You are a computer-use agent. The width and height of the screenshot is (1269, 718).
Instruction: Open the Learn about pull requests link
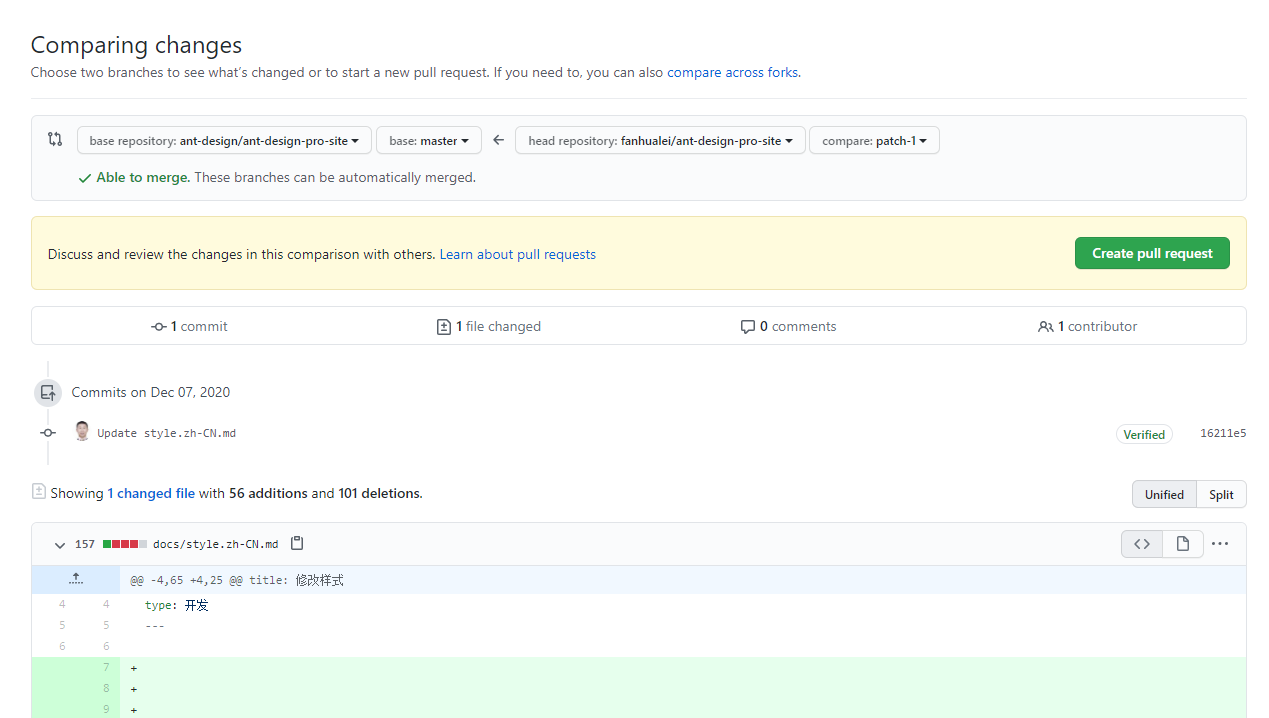[518, 254]
